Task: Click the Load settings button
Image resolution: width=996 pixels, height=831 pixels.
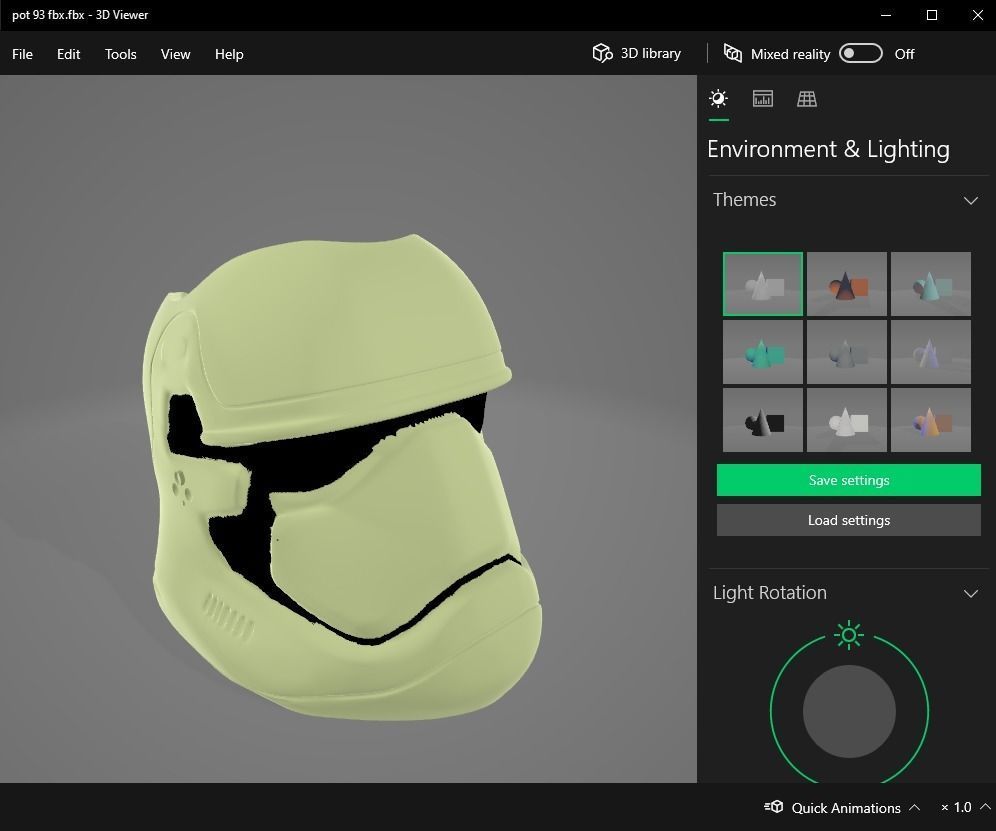Action: 849,520
